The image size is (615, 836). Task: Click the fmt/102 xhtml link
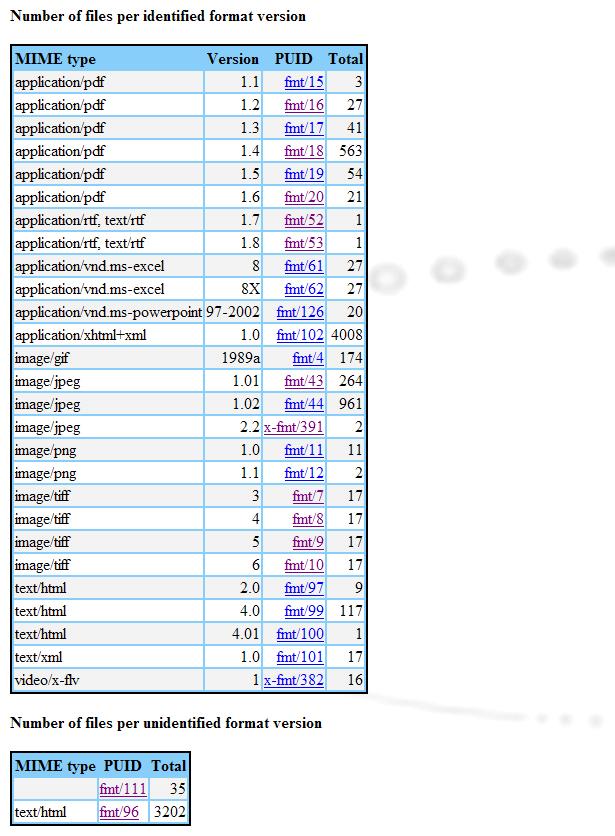(x=300, y=335)
